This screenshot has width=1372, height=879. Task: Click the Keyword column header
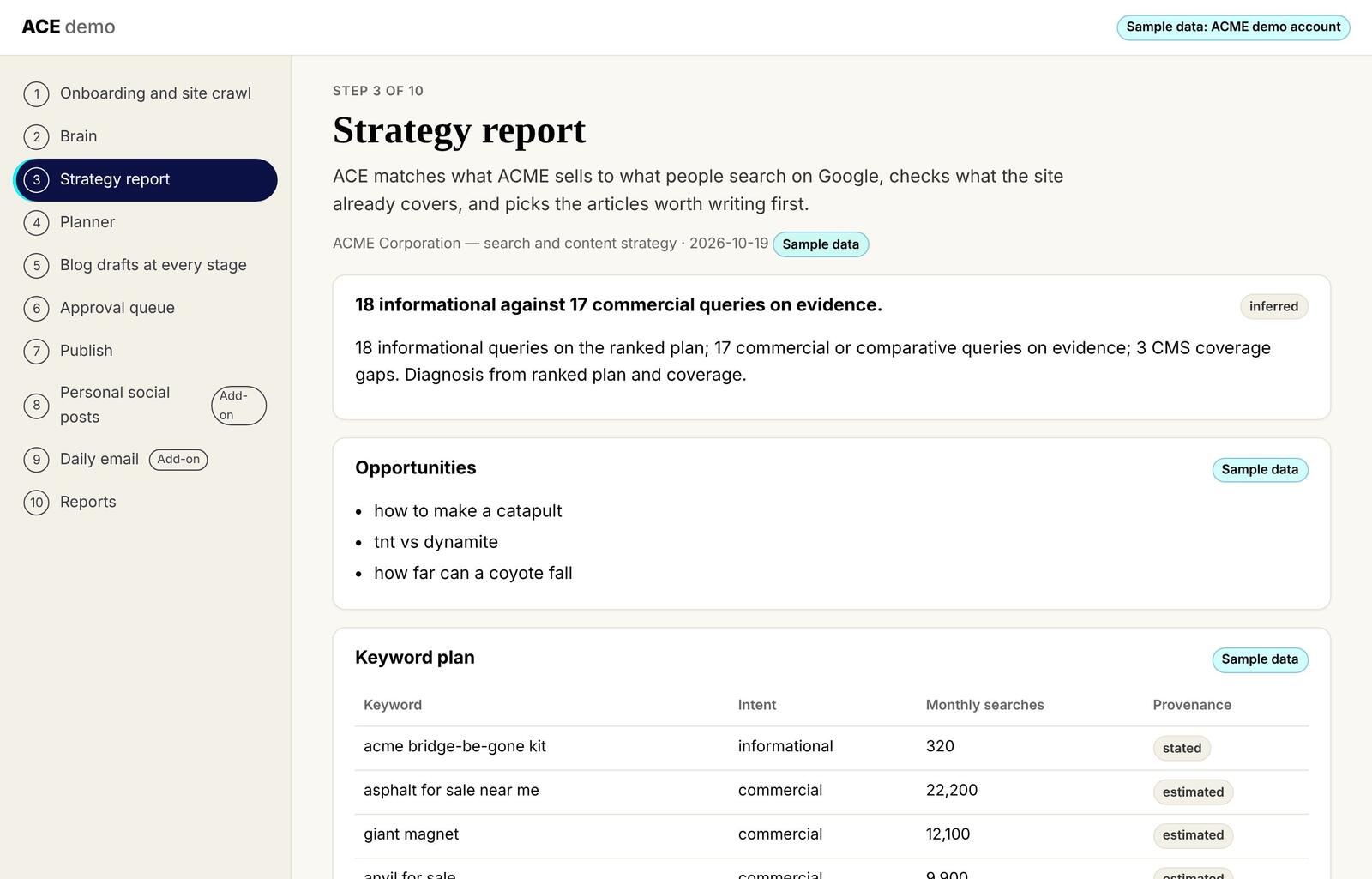(393, 705)
